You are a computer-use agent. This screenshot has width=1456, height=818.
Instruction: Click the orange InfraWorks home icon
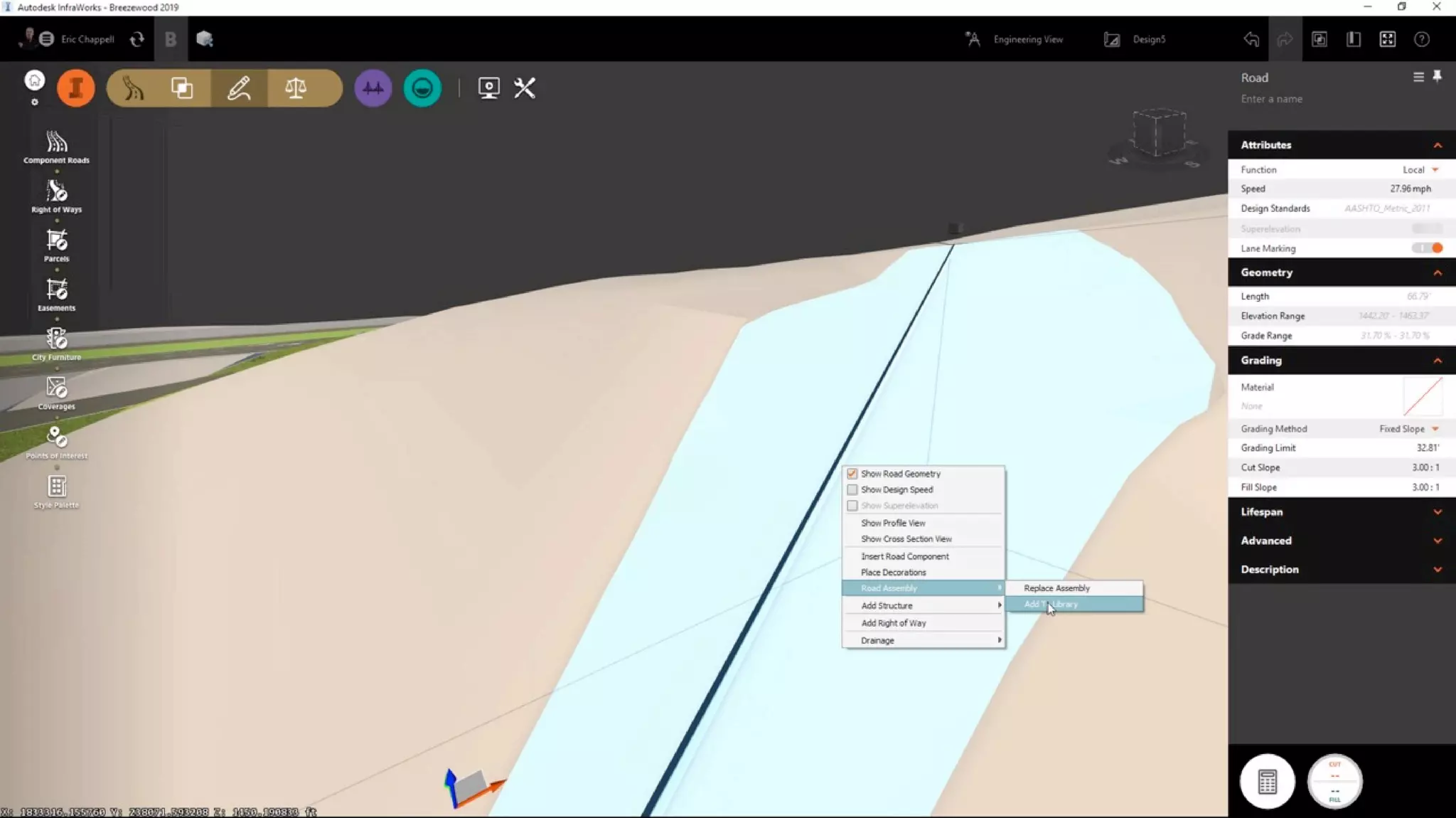[75, 88]
